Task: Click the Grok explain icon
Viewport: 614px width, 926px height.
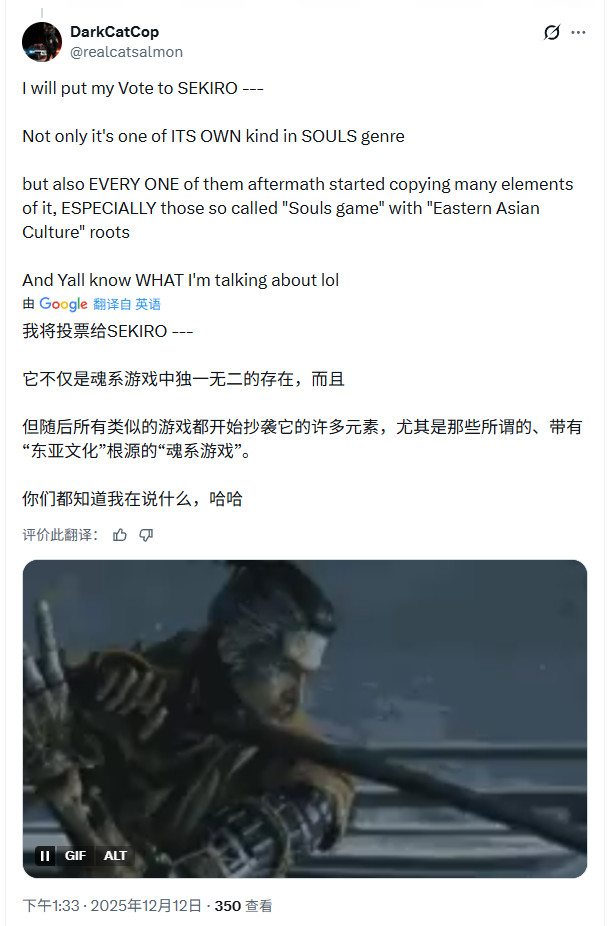Action: pos(551,32)
